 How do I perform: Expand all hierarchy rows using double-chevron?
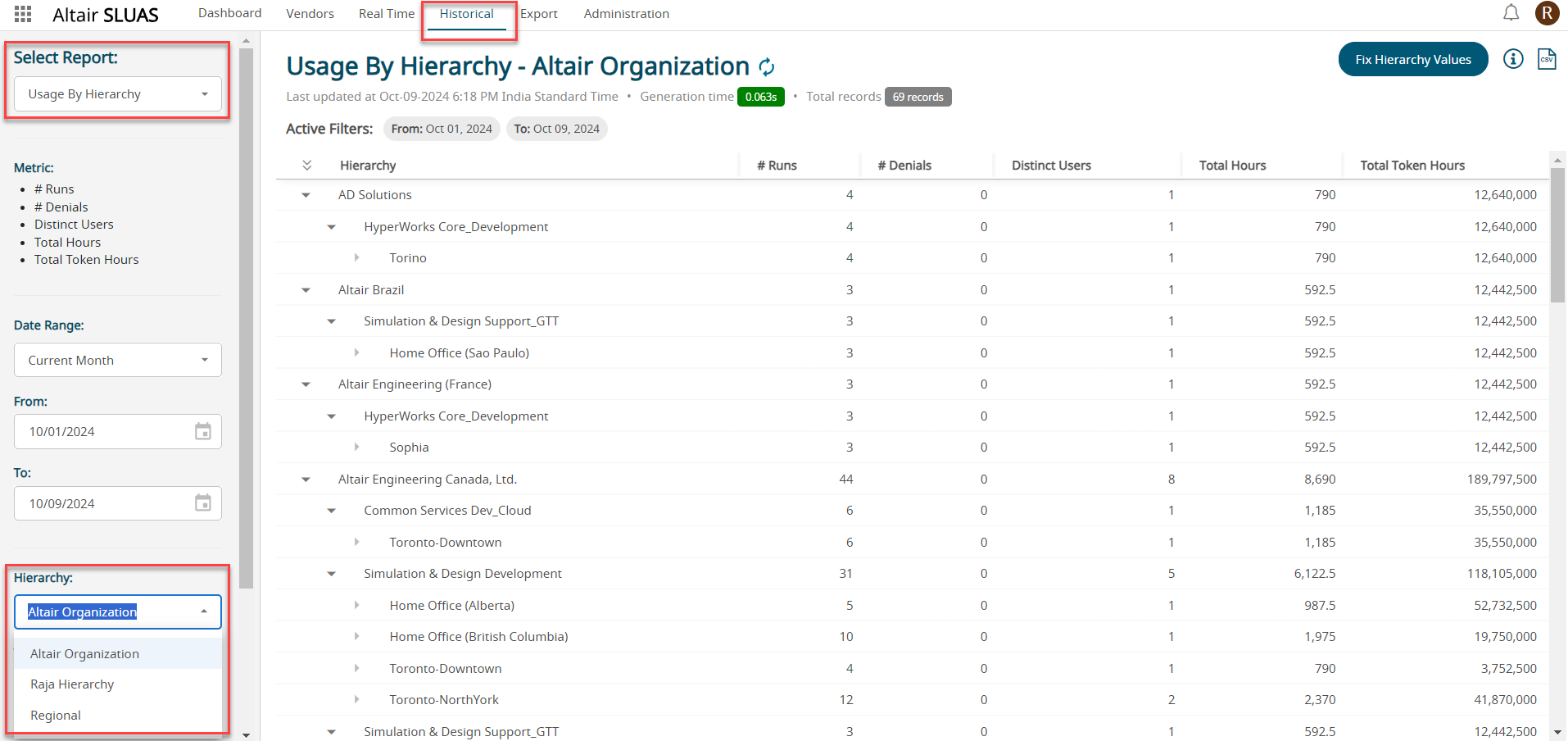[x=307, y=166]
